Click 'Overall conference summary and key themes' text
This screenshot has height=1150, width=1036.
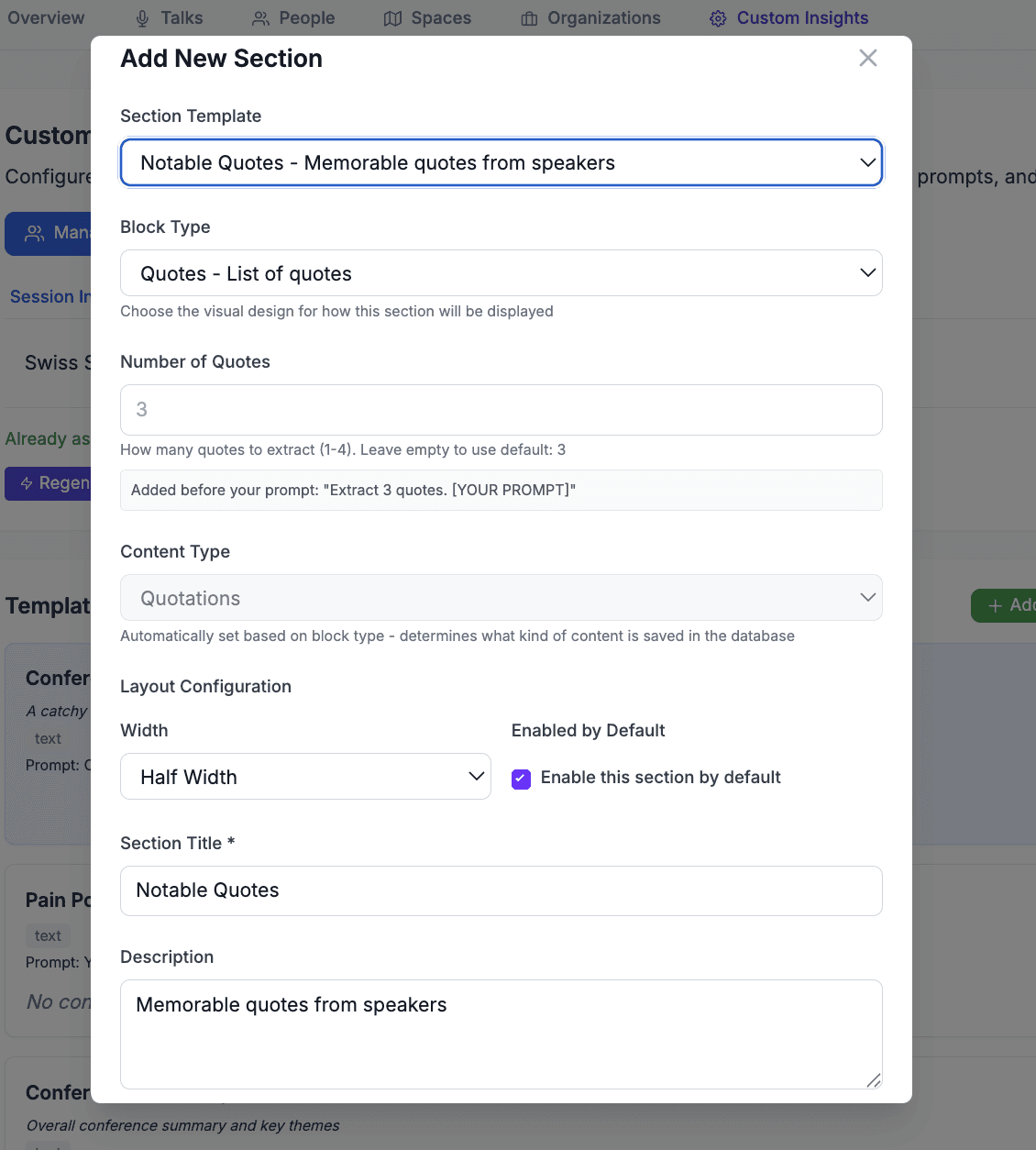click(182, 1125)
